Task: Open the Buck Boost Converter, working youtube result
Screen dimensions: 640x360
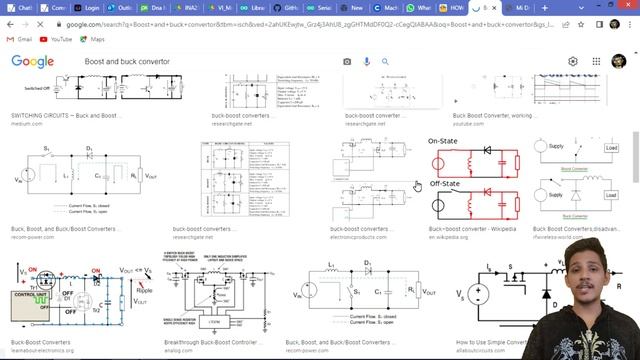Action: coord(494,116)
